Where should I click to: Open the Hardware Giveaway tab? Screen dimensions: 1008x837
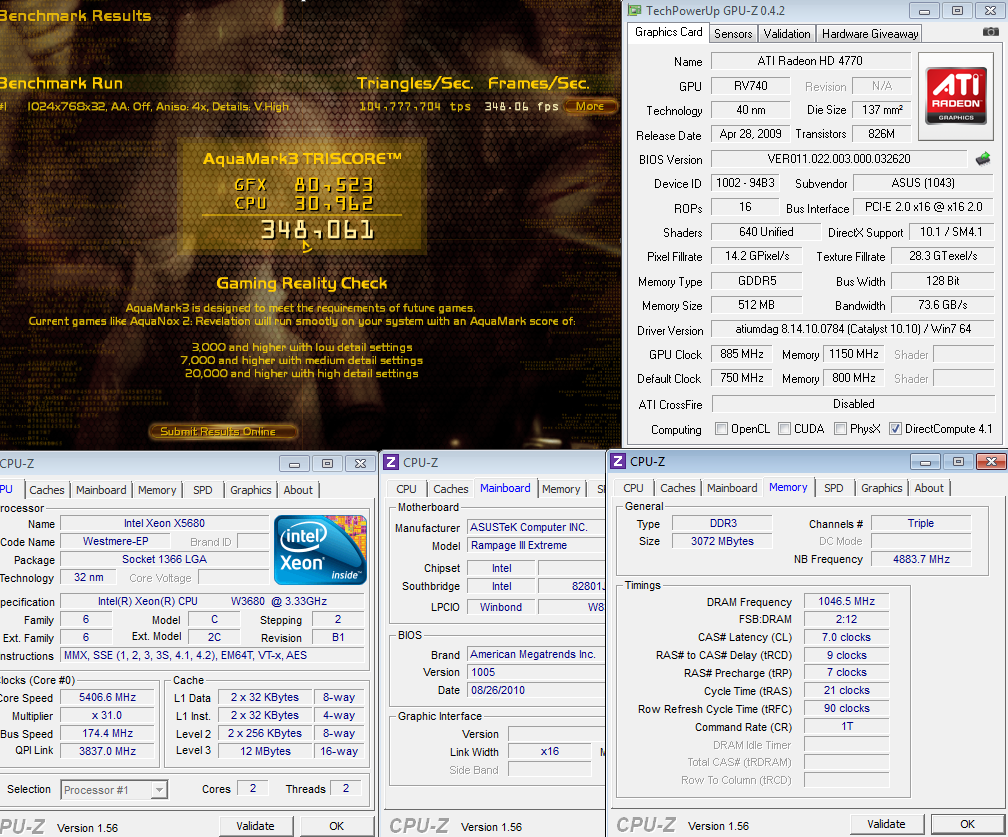[869, 33]
